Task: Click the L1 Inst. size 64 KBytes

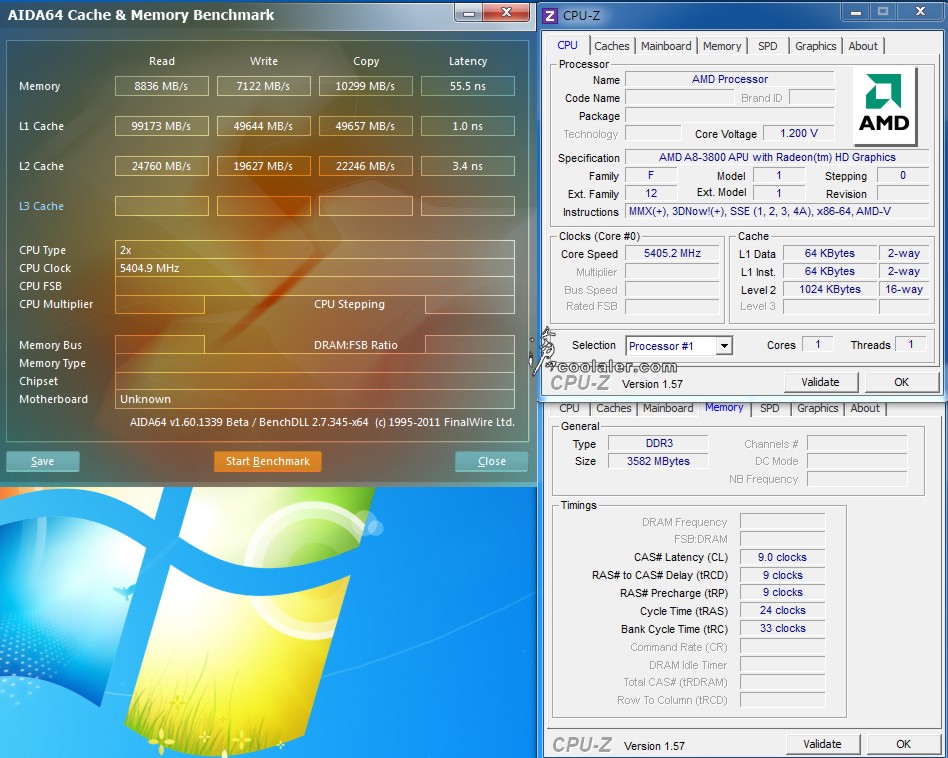Action: click(x=830, y=271)
